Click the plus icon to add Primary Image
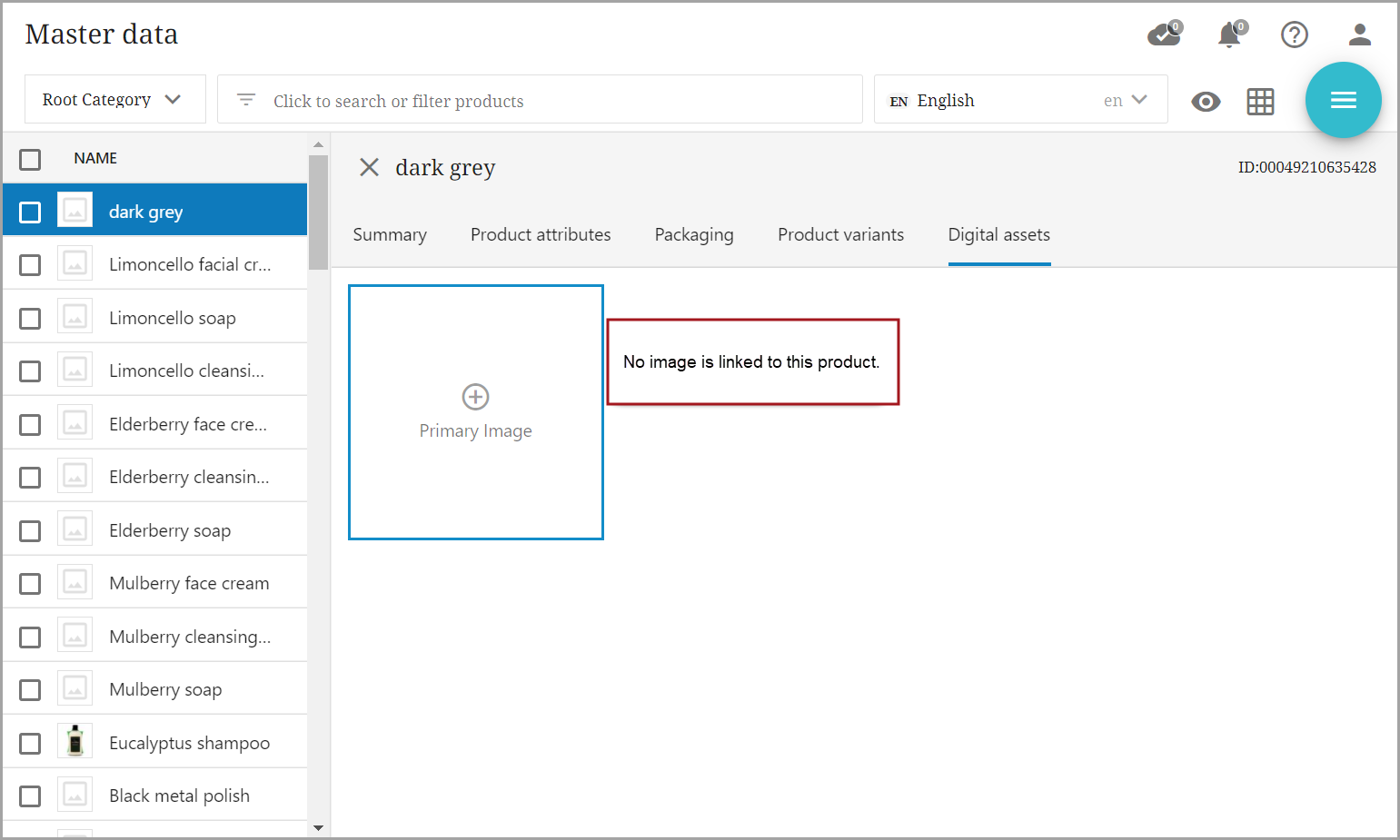Screen dimensions: 1400x840 476,397
